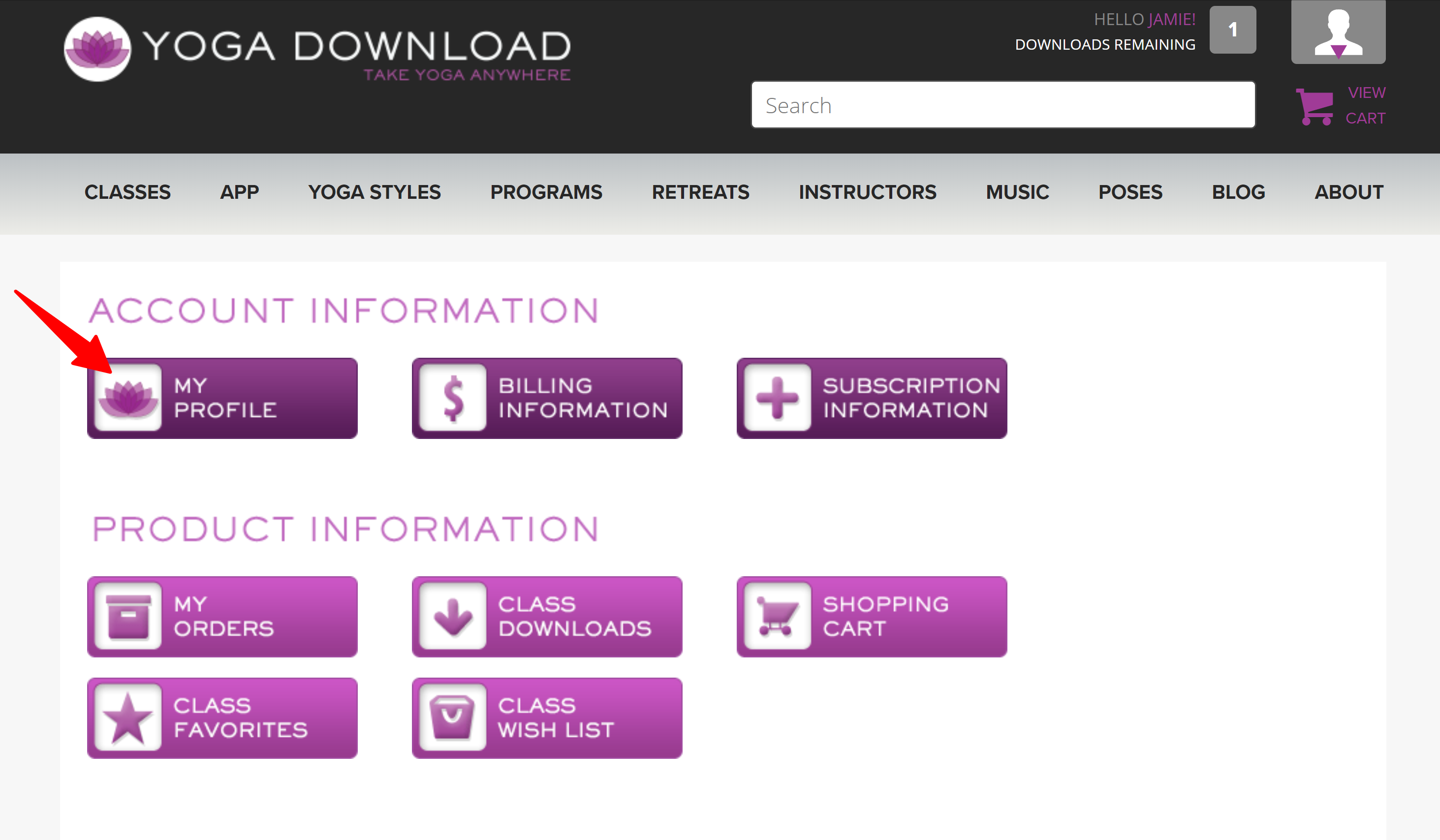Click the Jamie username greeting

coord(1171,19)
